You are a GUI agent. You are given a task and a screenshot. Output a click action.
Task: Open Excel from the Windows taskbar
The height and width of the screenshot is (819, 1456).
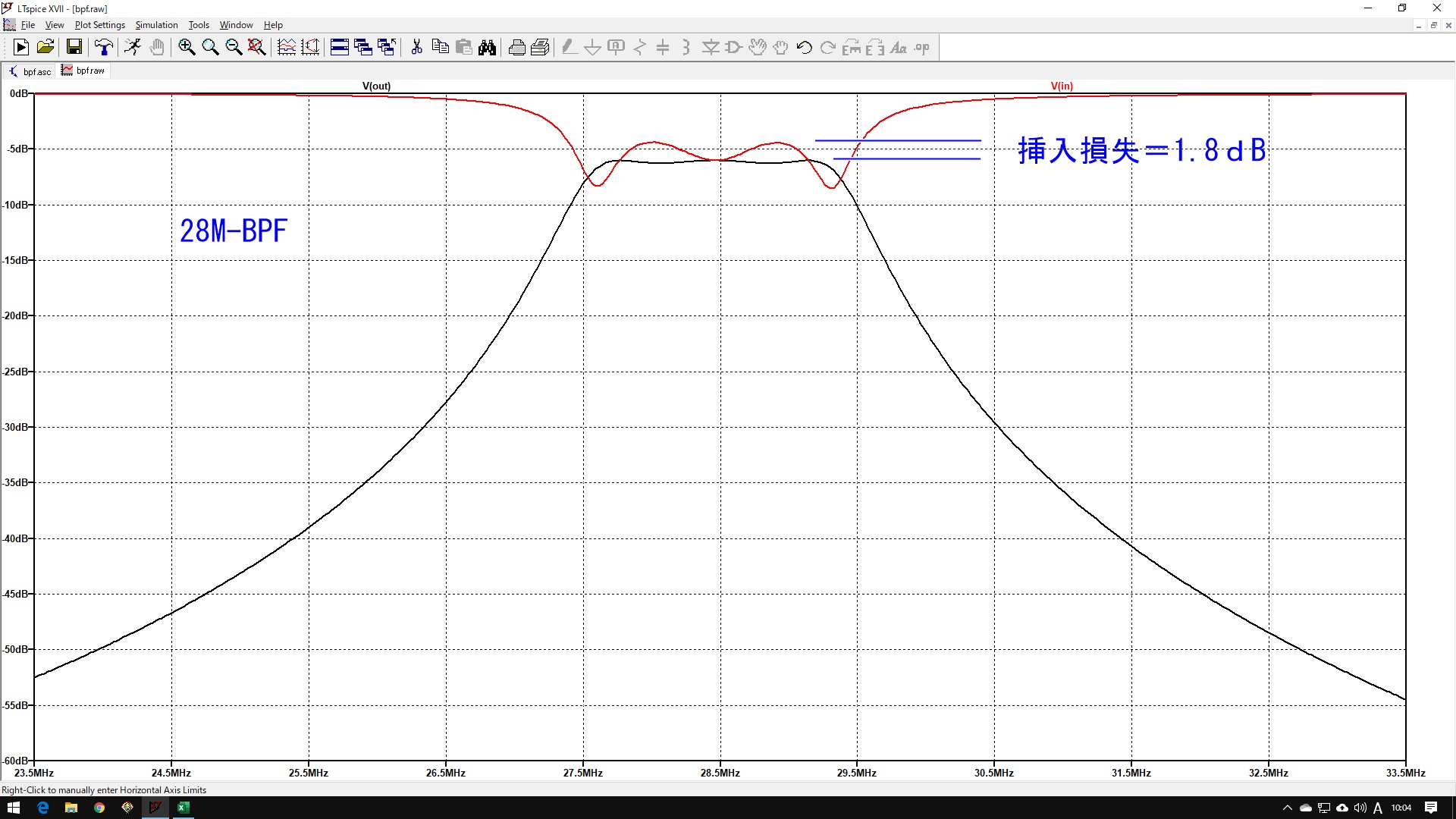(x=183, y=808)
